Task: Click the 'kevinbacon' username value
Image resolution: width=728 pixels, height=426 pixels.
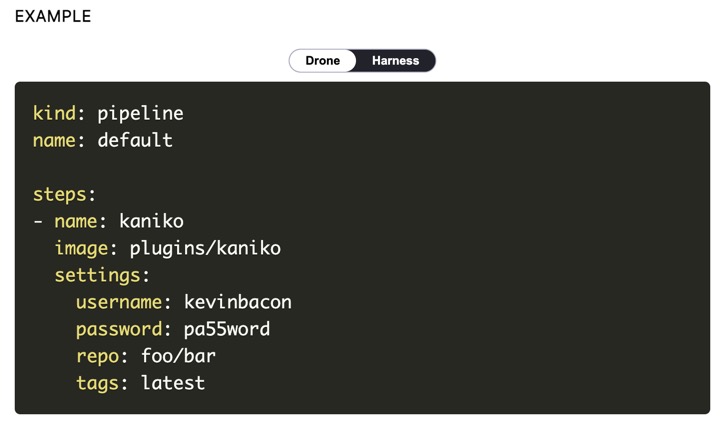Action: pyautogui.click(x=238, y=302)
